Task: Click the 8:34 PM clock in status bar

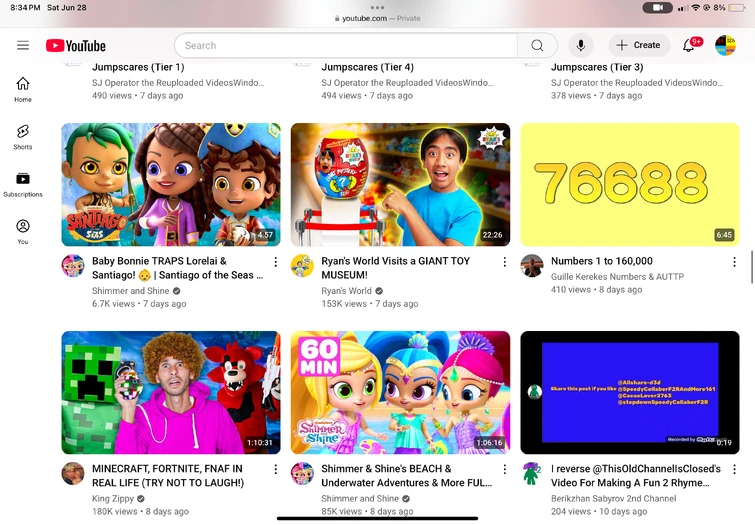Action: (x=25, y=7)
